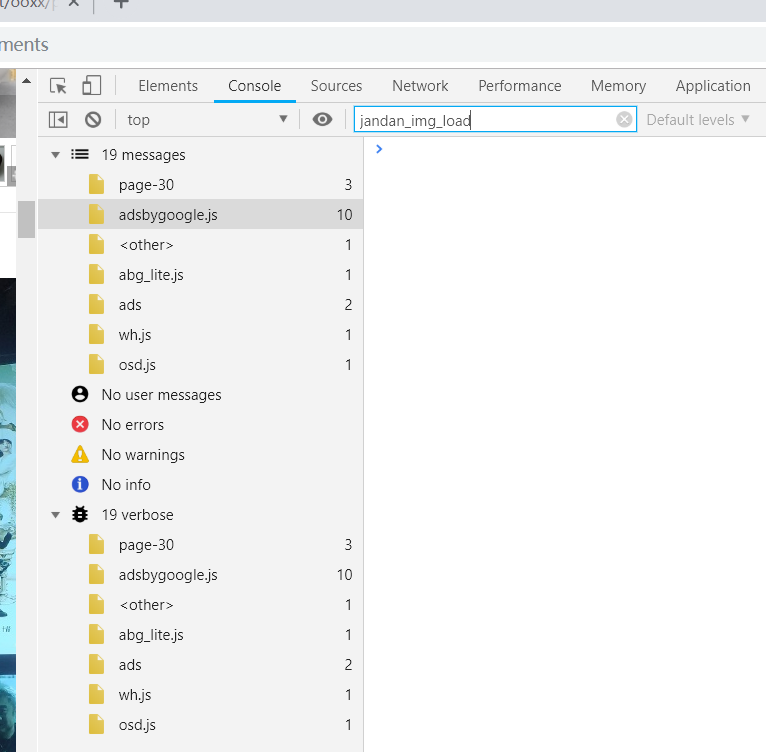The width and height of the screenshot is (766, 752).
Task: Switch to the Sources tab
Action: 336,86
